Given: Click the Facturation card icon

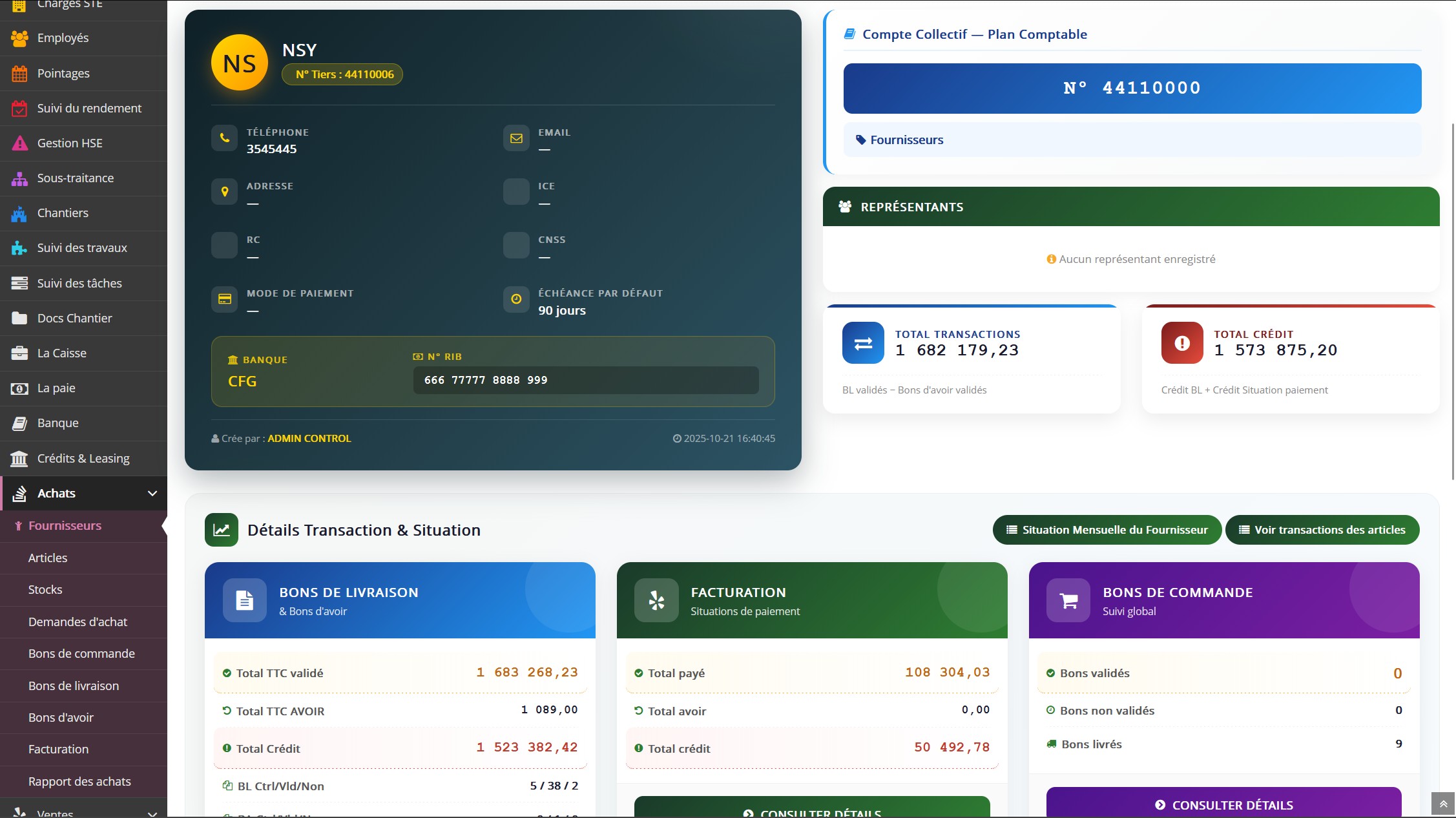Looking at the screenshot, I should point(656,600).
